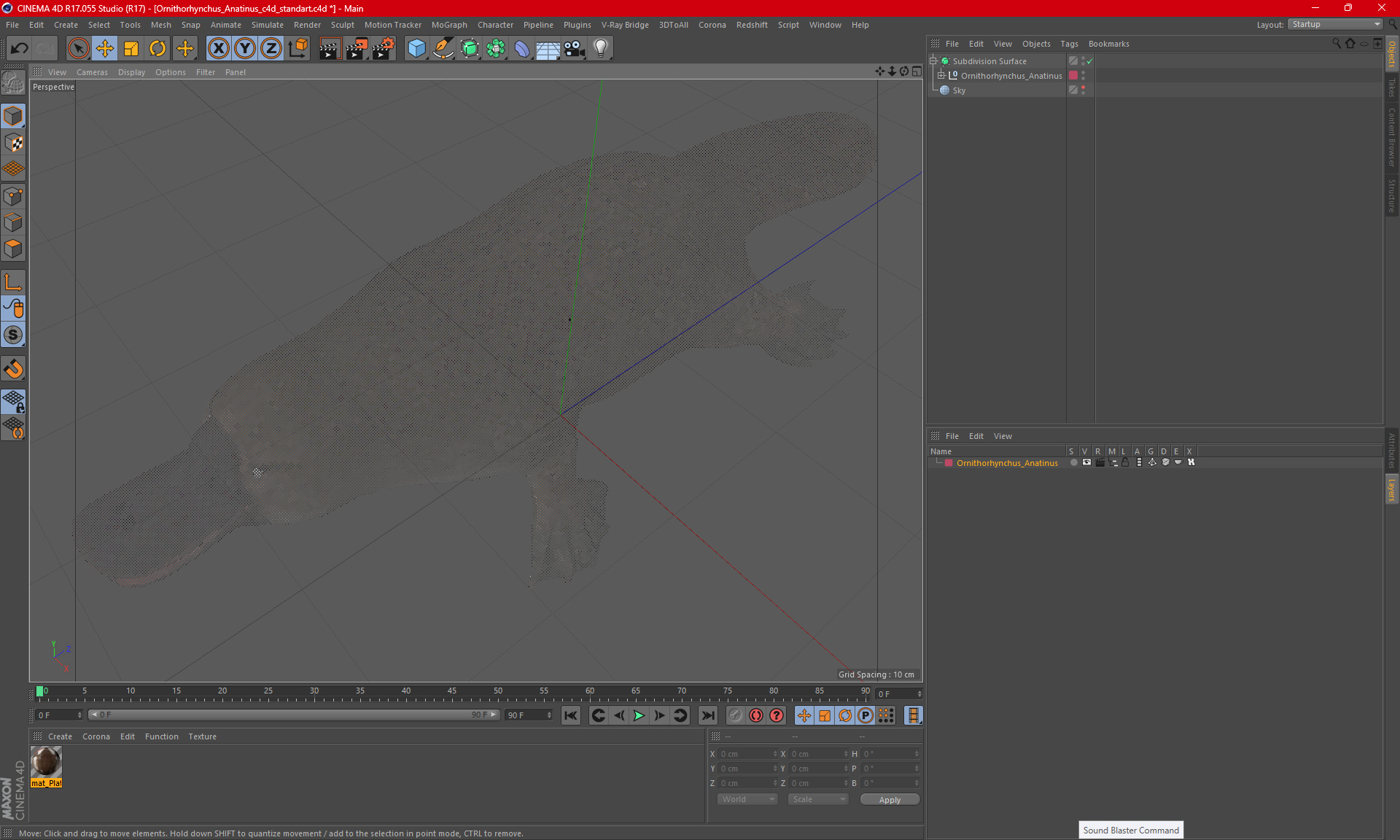Toggle the Z axis lock

271,49
